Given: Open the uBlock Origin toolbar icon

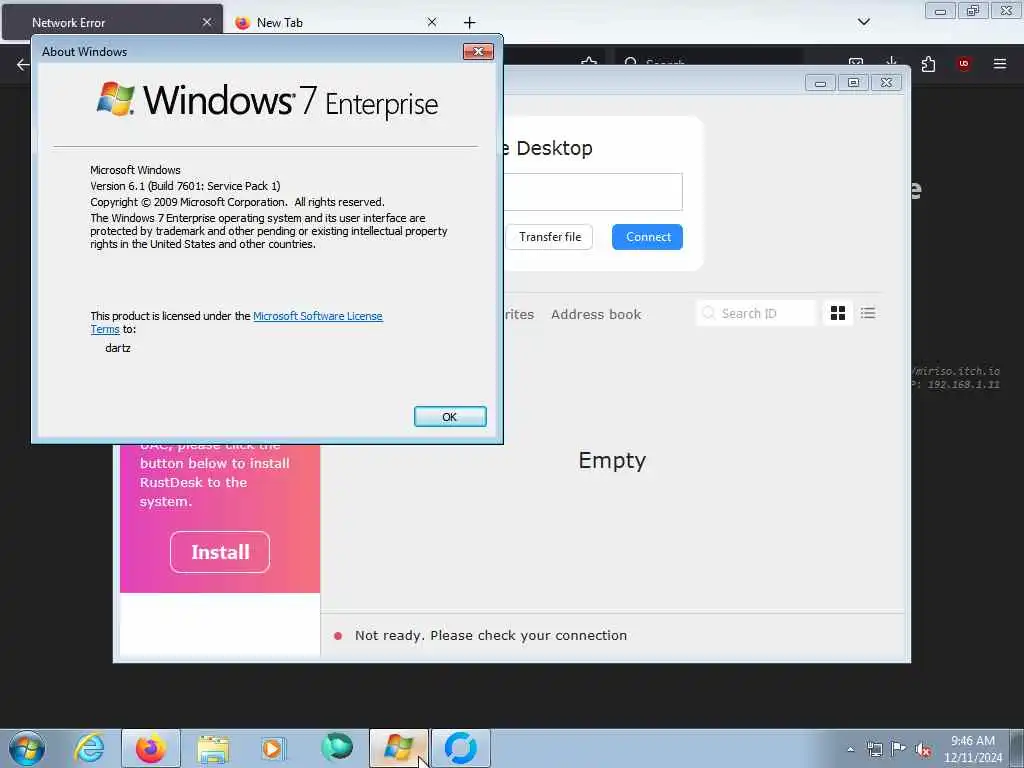Looking at the screenshot, I should point(963,64).
